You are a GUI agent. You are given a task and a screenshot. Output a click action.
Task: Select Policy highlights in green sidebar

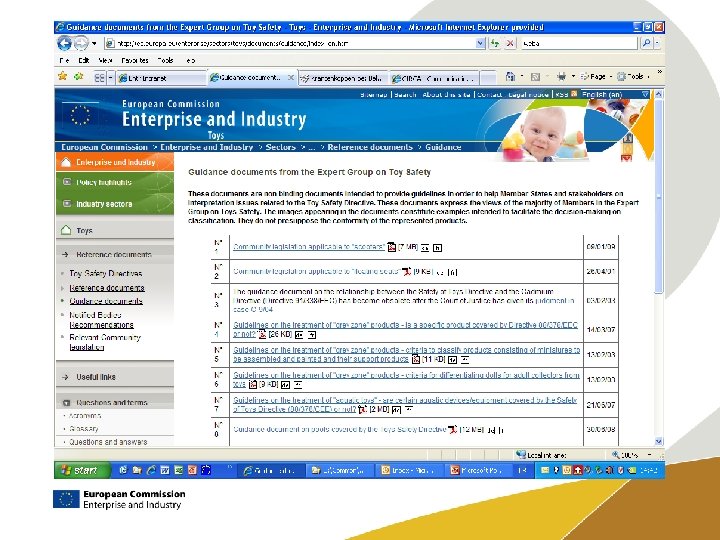point(115,182)
